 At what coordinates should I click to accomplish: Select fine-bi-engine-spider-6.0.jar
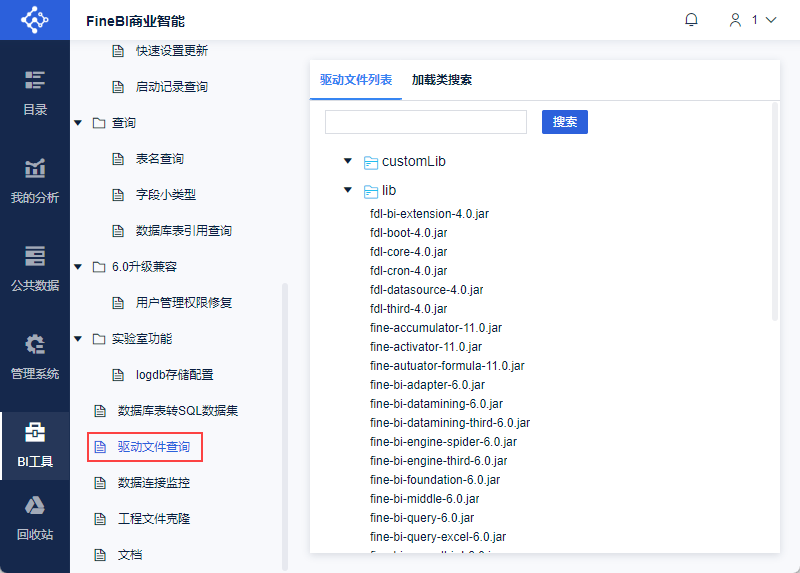click(x=443, y=442)
